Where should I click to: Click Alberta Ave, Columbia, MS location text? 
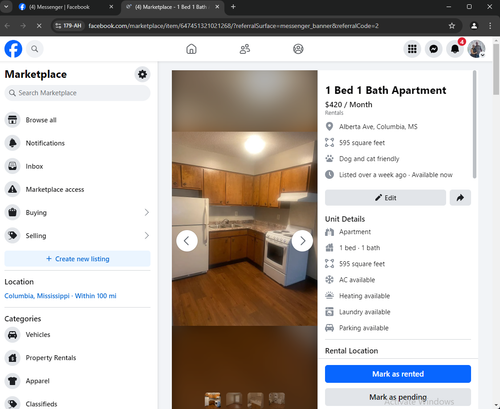378,127
